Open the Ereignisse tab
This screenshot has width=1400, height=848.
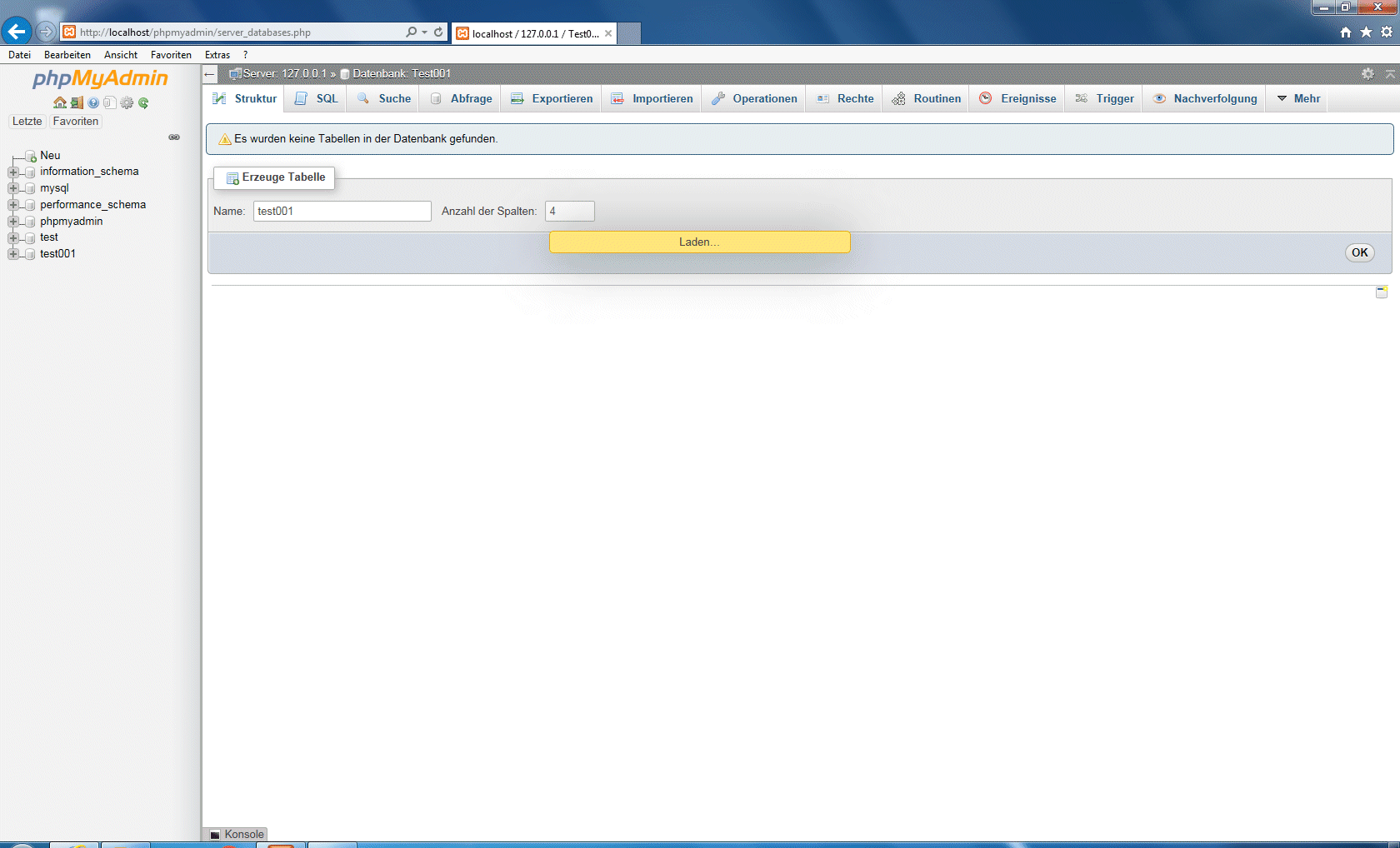[x=1017, y=98]
